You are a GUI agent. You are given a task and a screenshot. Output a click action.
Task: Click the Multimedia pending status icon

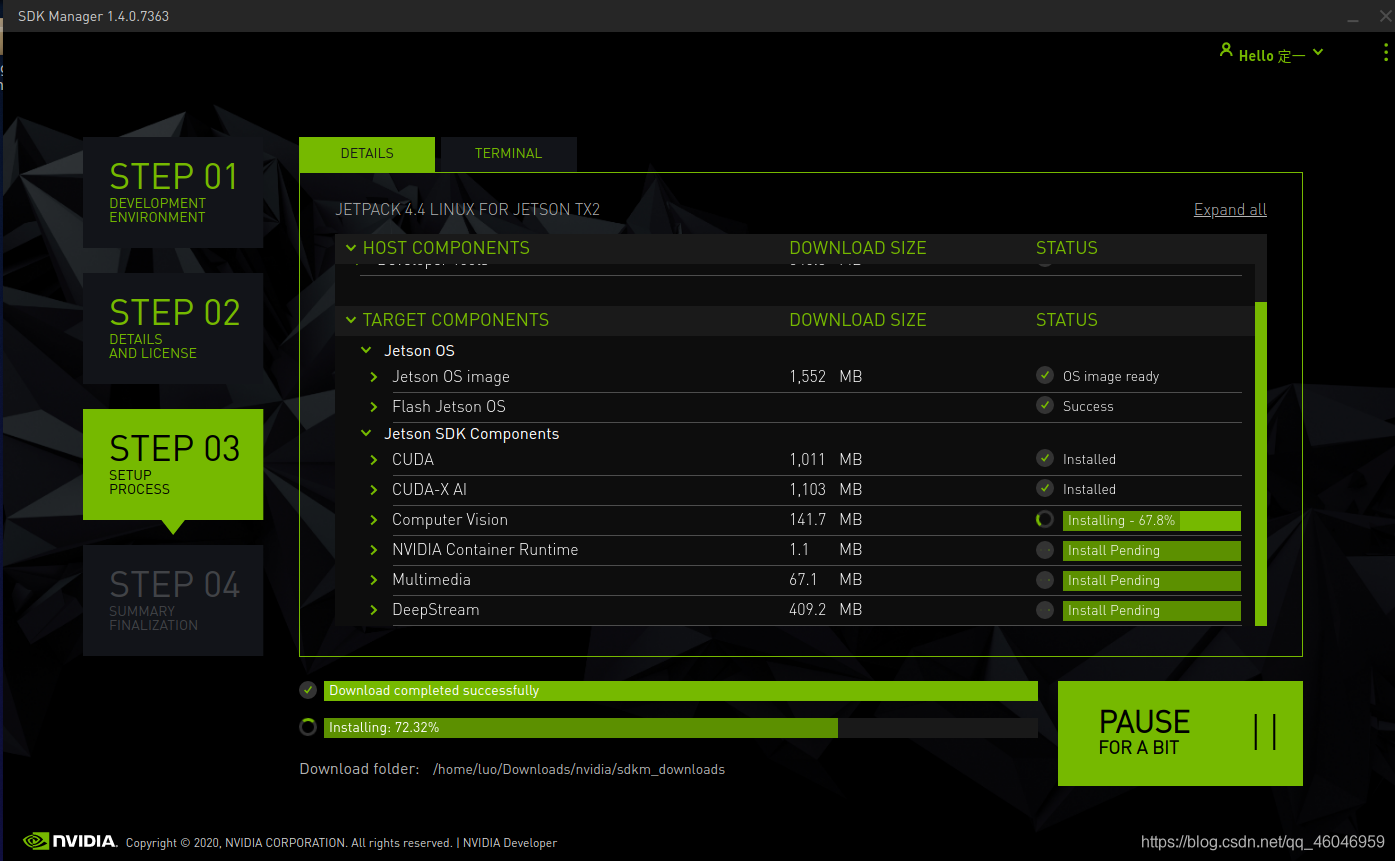1045,580
